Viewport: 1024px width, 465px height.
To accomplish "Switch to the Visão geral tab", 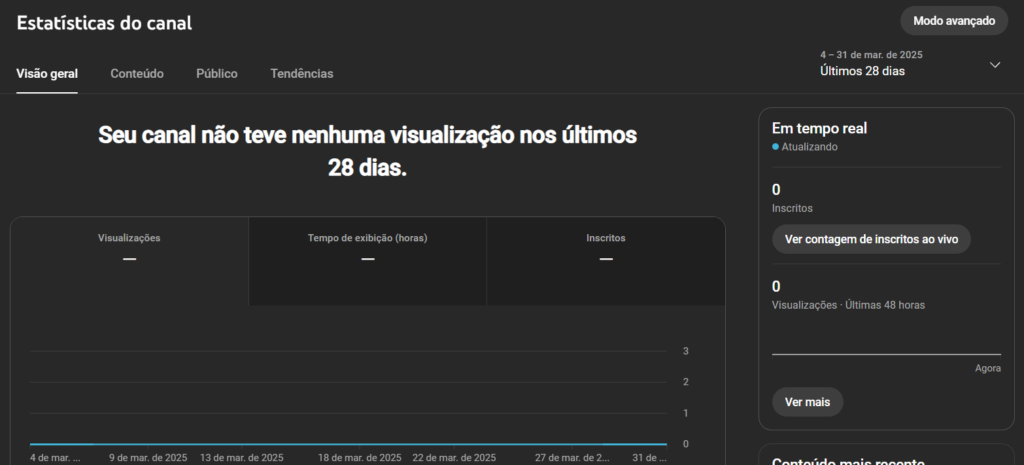I will (47, 74).
